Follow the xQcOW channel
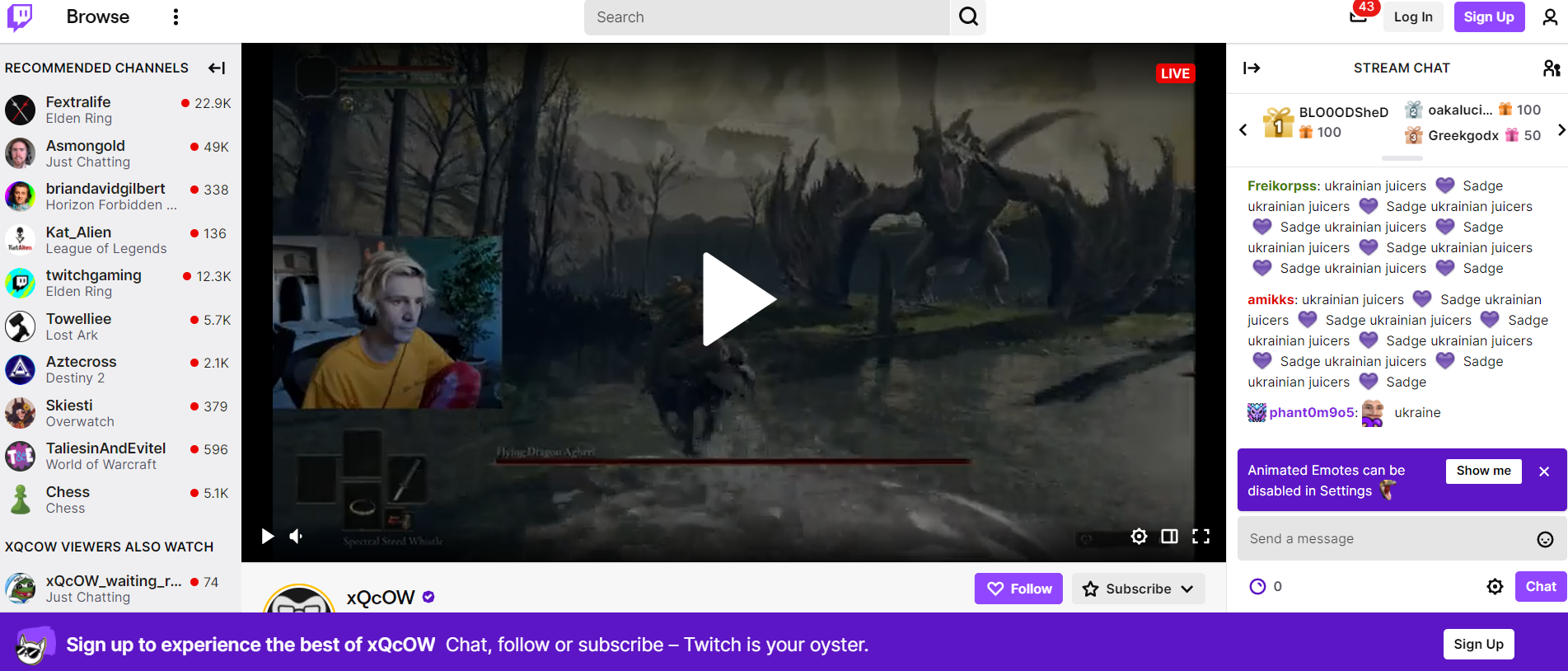Screen dimensions: 1568x671 (1018, 589)
